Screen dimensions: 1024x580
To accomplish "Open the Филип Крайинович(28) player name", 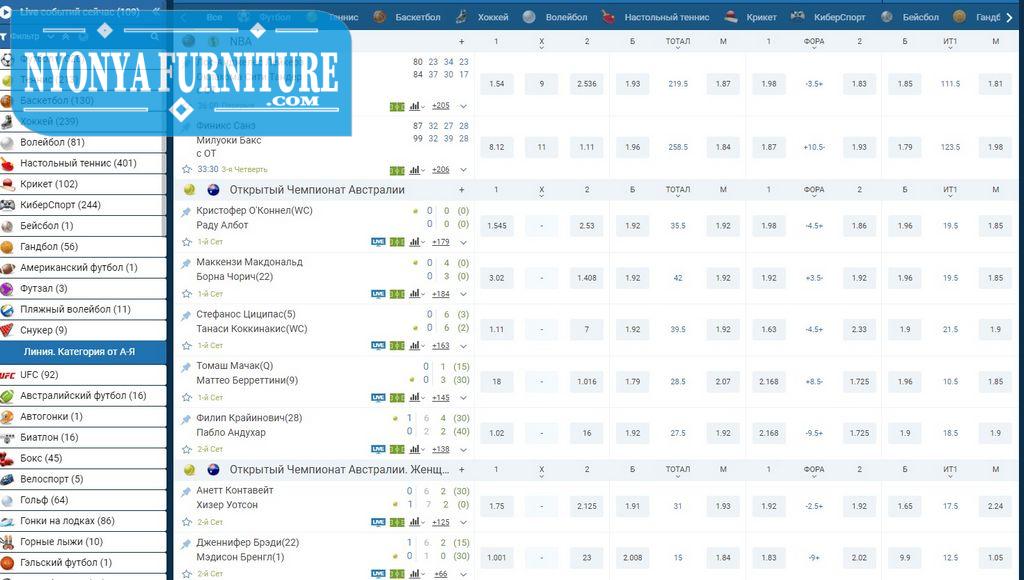I will coord(249,418).
